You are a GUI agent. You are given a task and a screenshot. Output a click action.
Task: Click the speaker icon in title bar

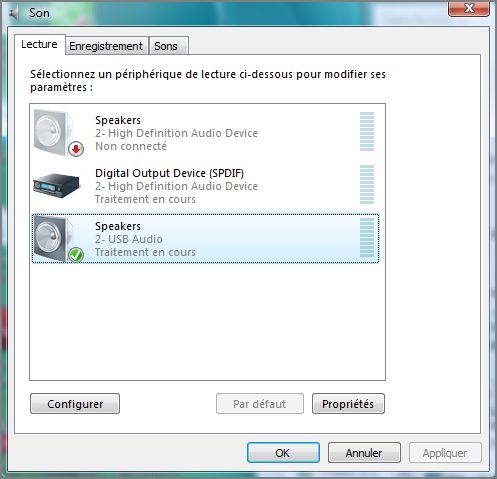14,13
